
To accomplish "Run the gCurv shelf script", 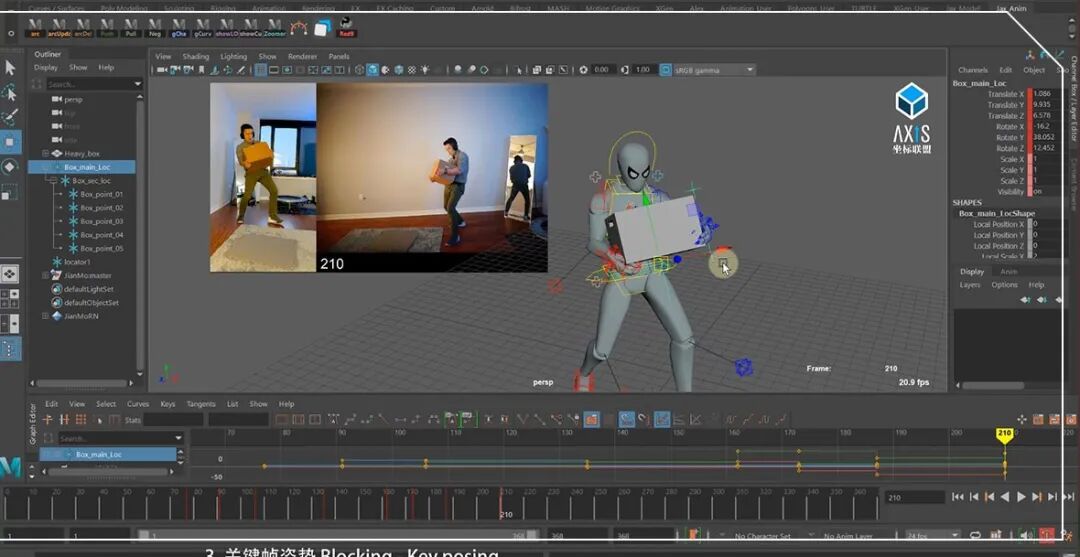I will (203, 28).
